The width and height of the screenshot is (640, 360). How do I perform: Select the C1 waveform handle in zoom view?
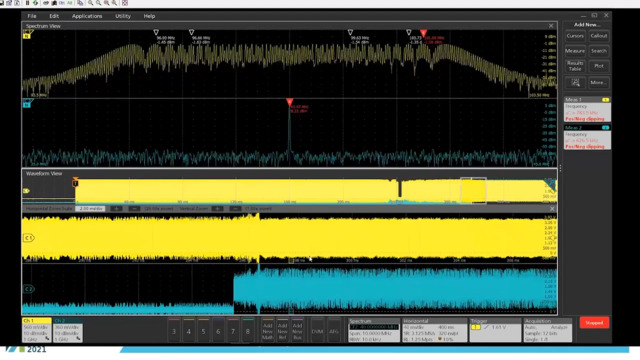(29, 238)
